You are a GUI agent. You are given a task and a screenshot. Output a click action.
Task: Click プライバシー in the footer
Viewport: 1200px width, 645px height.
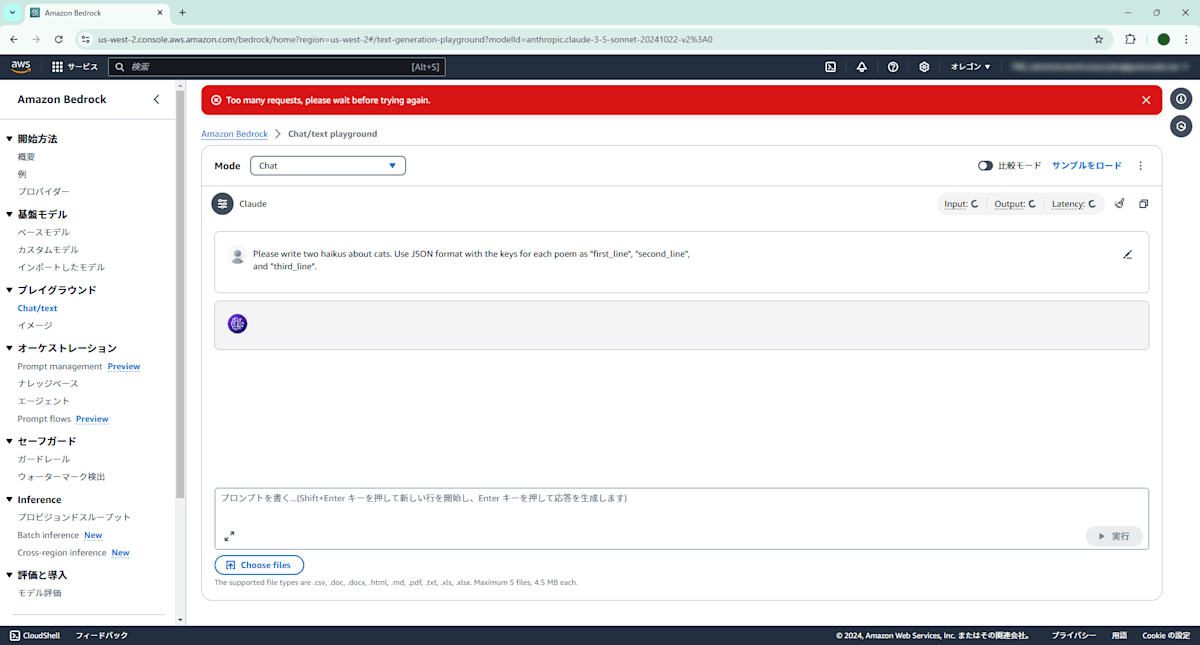click(x=1073, y=635)
